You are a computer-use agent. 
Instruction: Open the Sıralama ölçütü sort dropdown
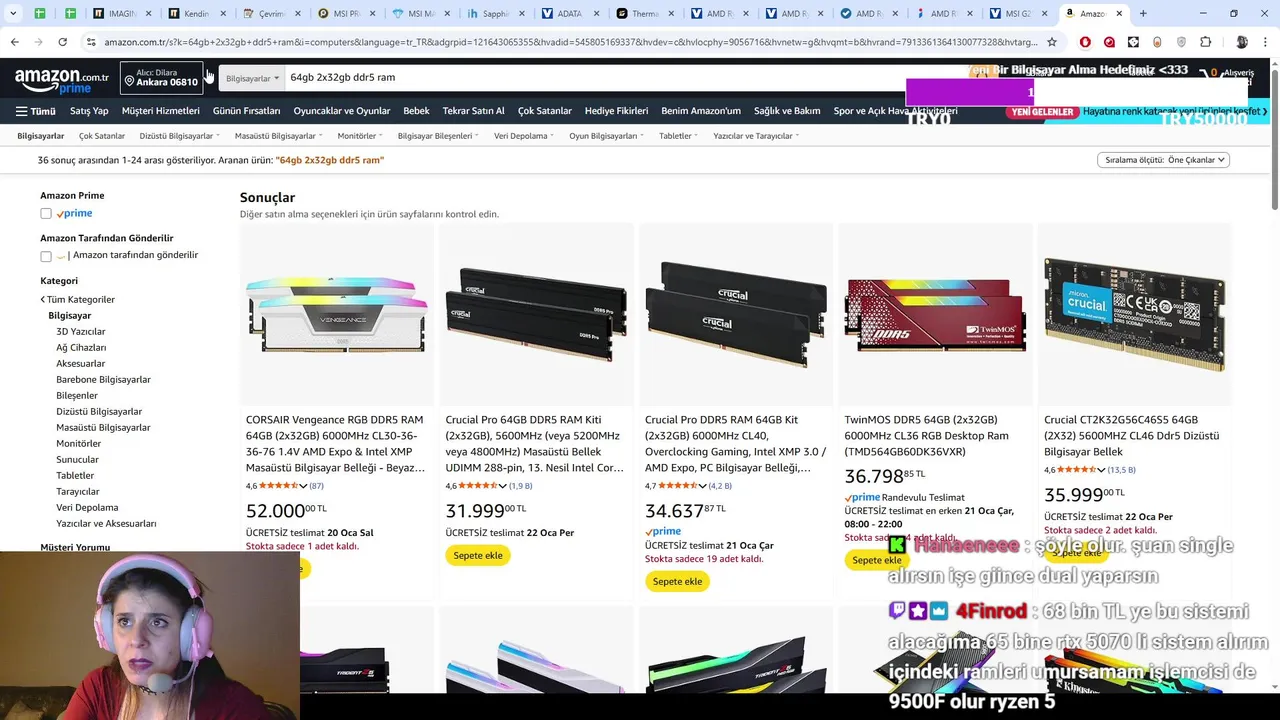tap(1163, 160)
